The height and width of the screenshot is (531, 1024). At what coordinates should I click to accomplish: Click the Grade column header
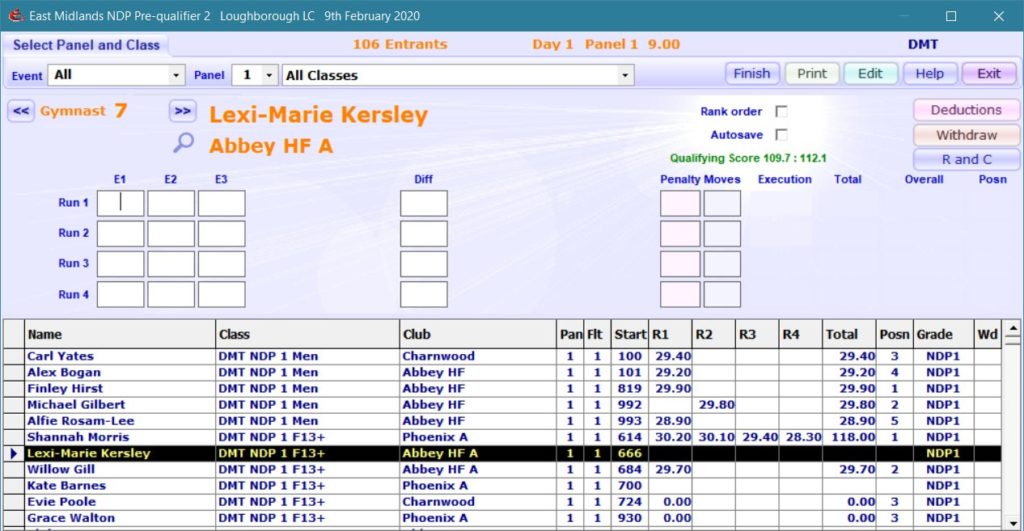(x=943, y=334)
